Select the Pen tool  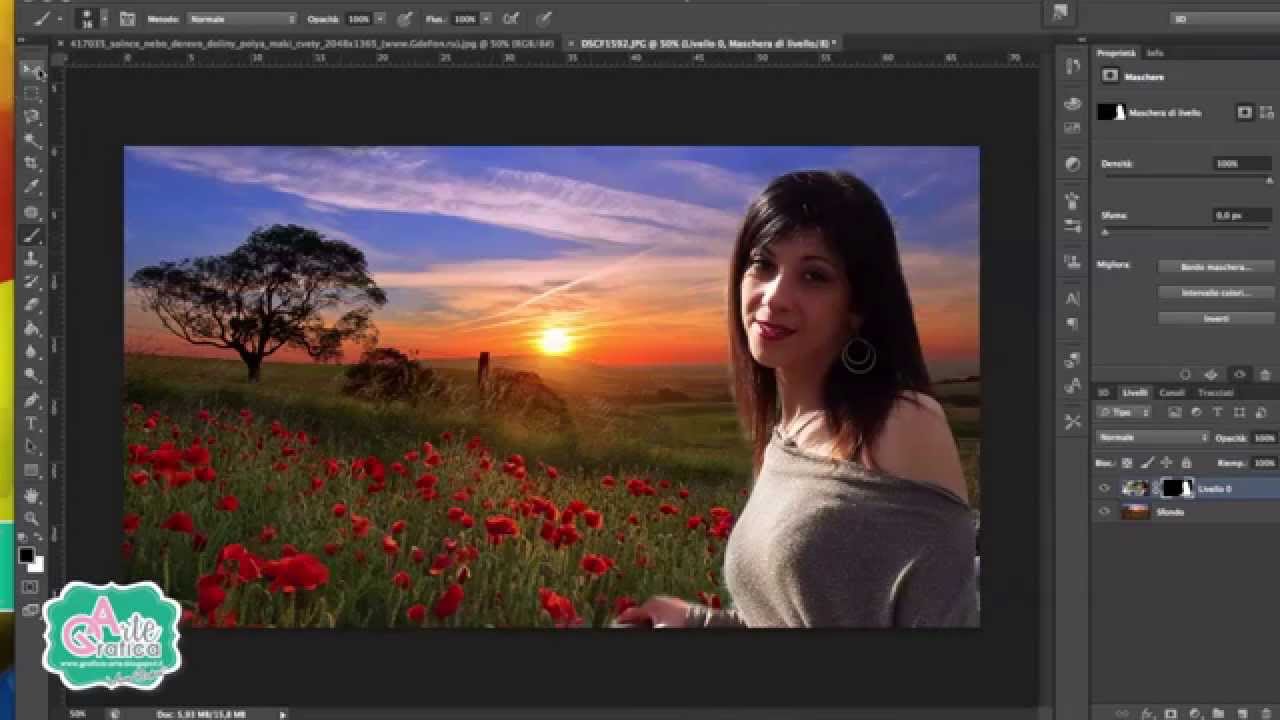tap(32, 400)
